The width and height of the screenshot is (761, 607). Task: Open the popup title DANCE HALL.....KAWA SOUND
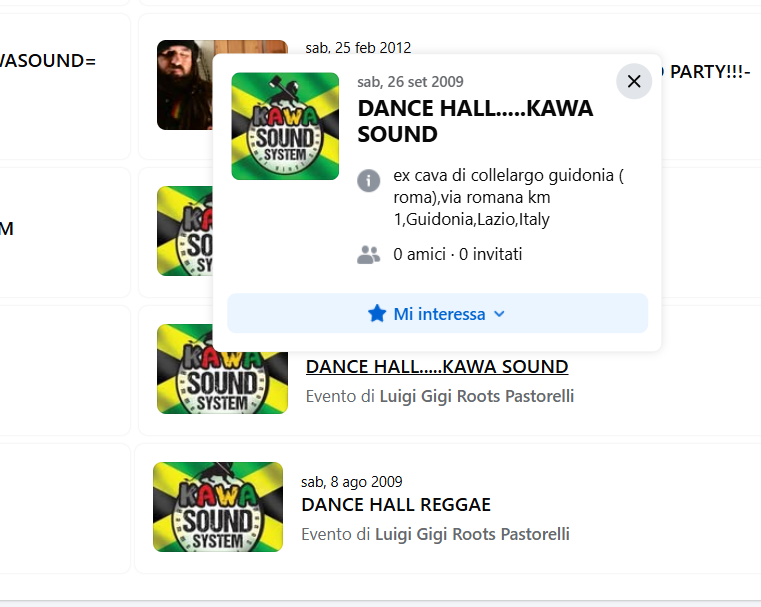click(x=475, y=121)
